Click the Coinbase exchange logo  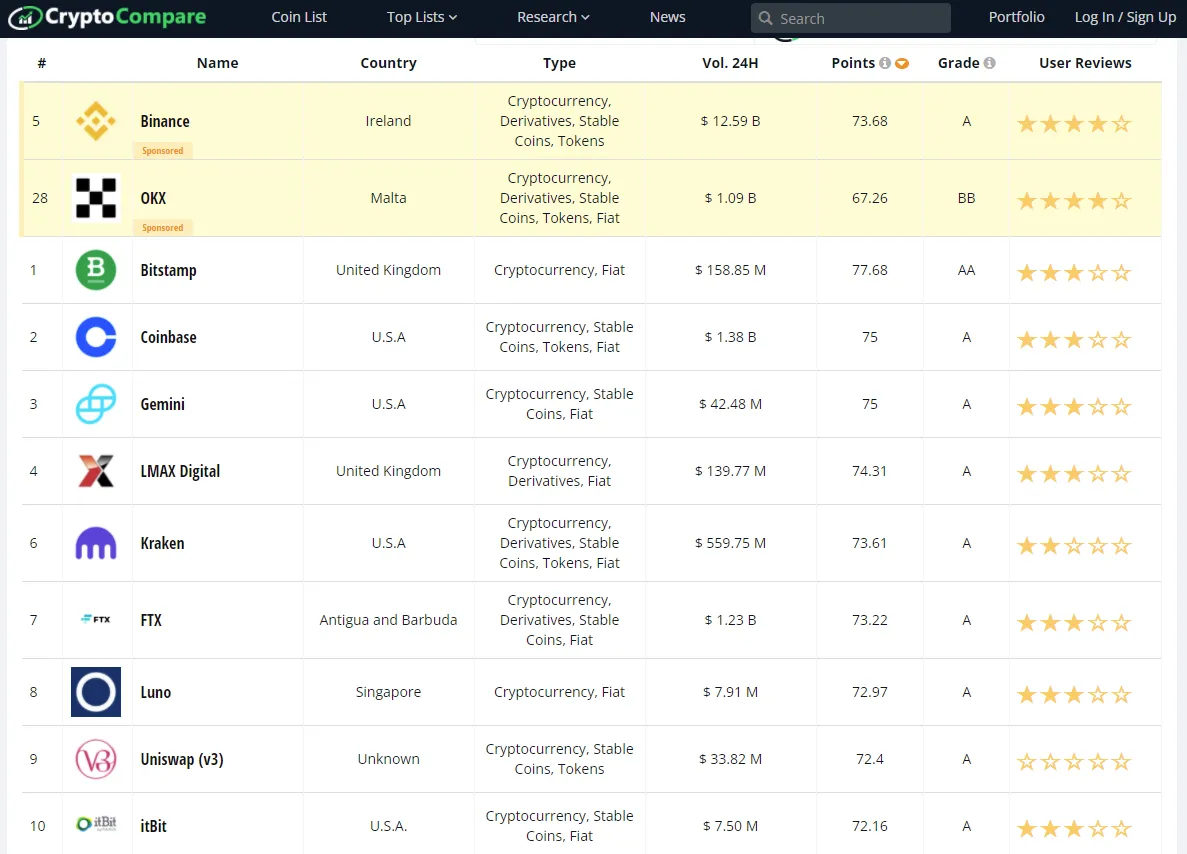pyautogui.click(x=96, y=337)
